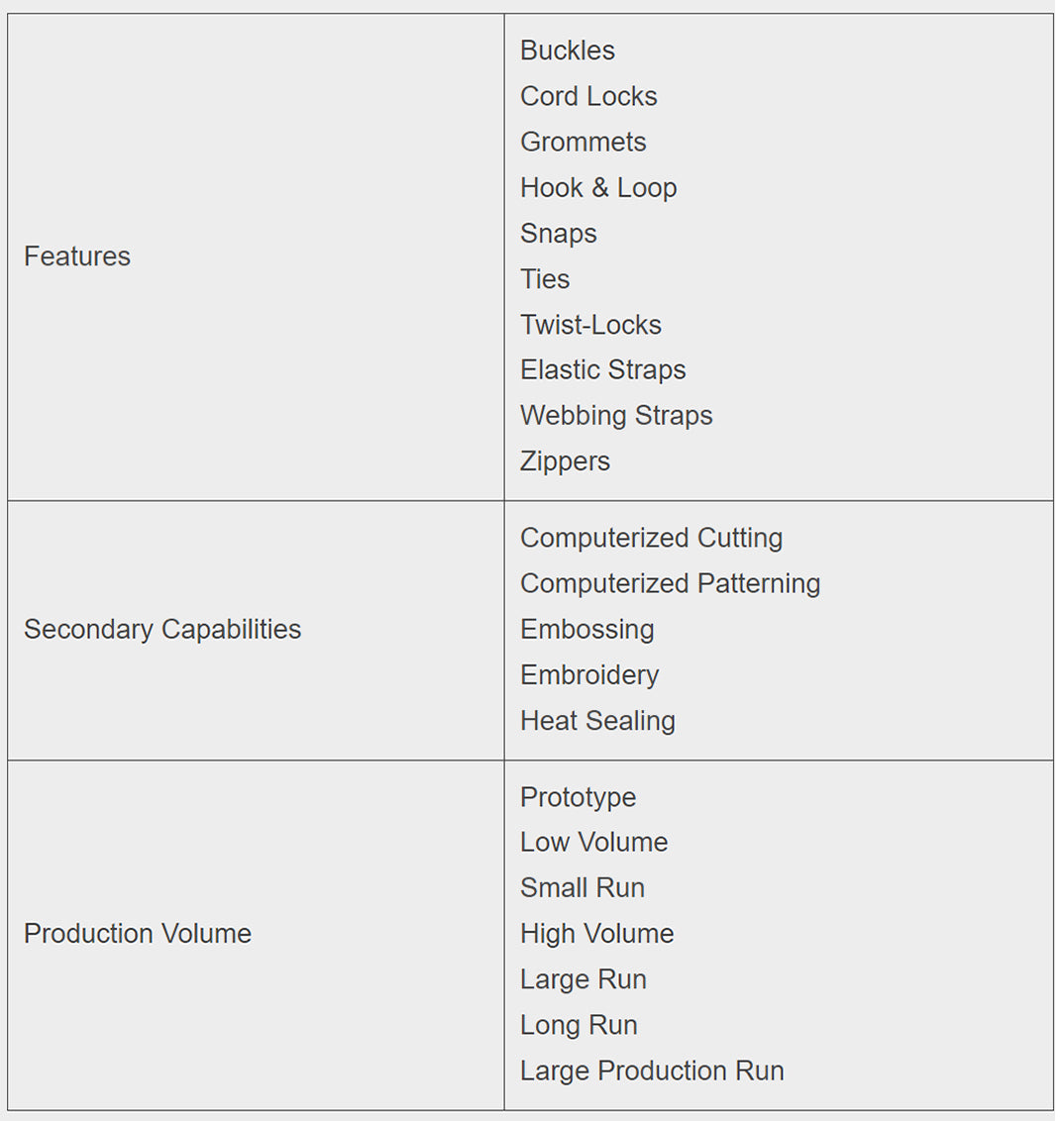1064x1121 pixels.
Task: Select Computerized Cutting entry
Action: tap(651, 538)
